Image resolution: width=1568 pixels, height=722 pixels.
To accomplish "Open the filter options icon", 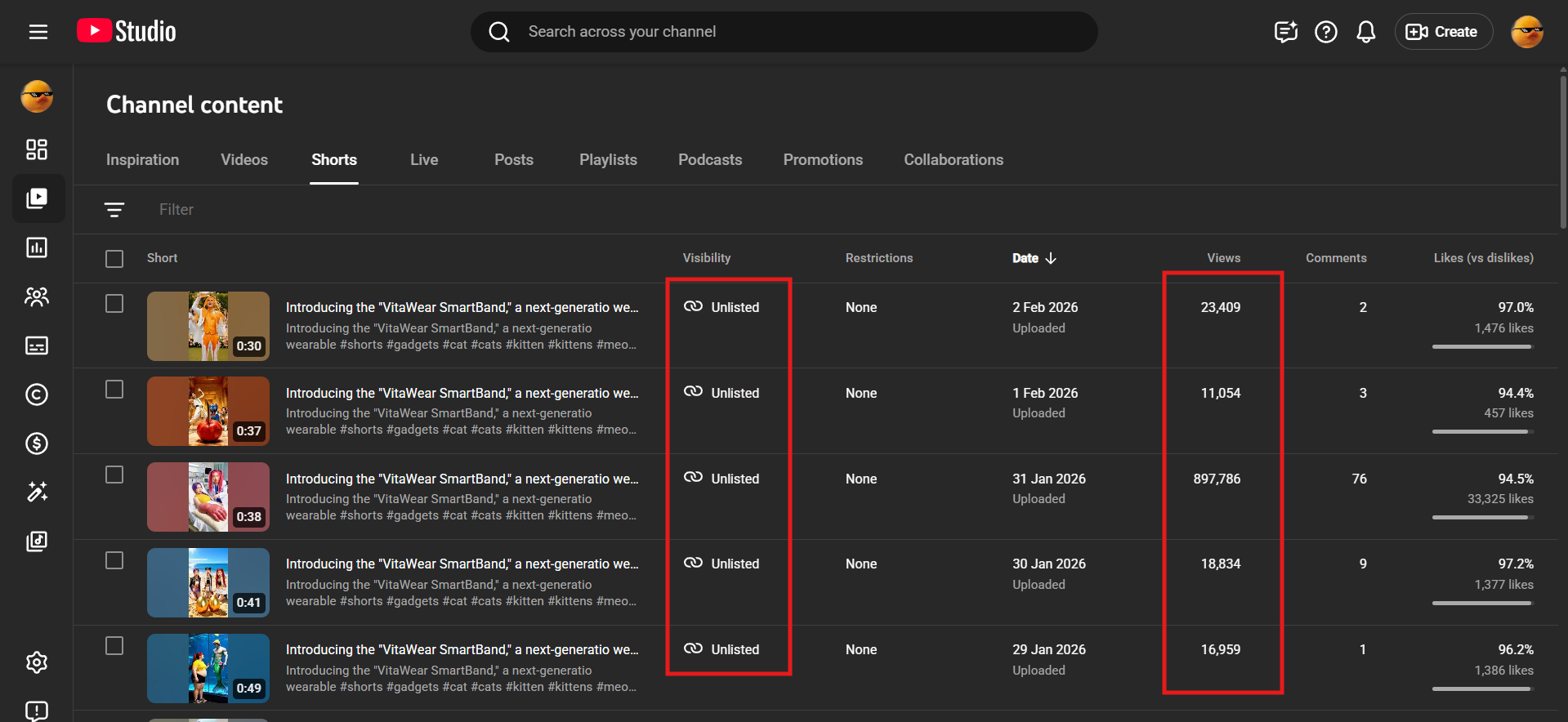I will pyautogui.click(x=114, y=210).
